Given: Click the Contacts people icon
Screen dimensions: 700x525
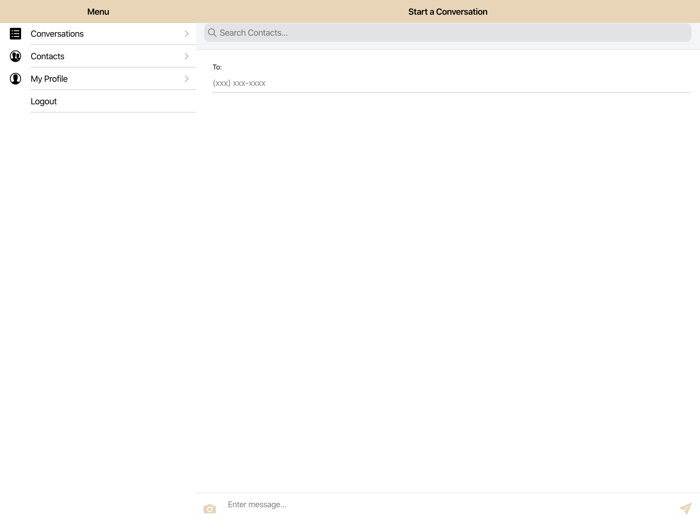Looking at the screenshot, I should coord(15,56).
